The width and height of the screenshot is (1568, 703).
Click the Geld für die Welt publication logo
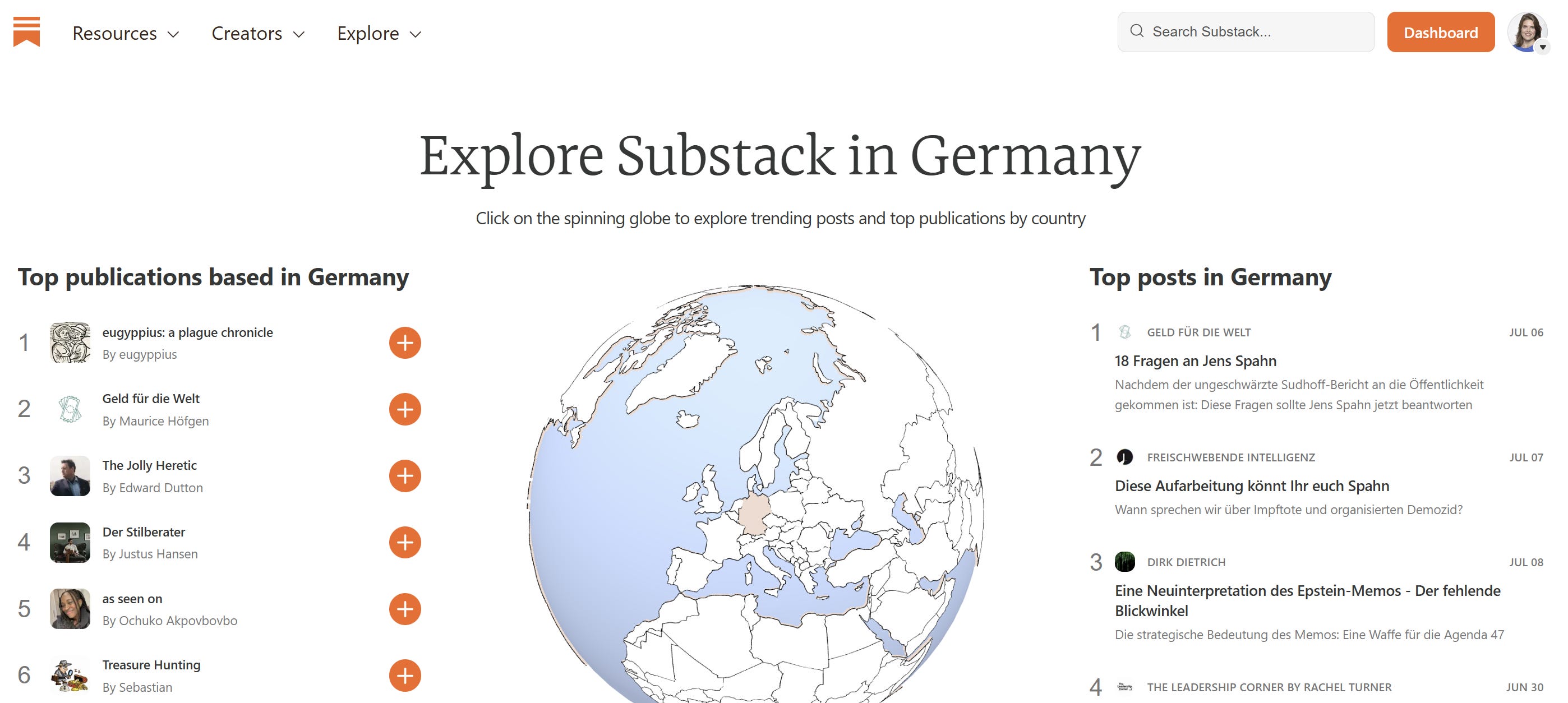(x=70, y=409)
